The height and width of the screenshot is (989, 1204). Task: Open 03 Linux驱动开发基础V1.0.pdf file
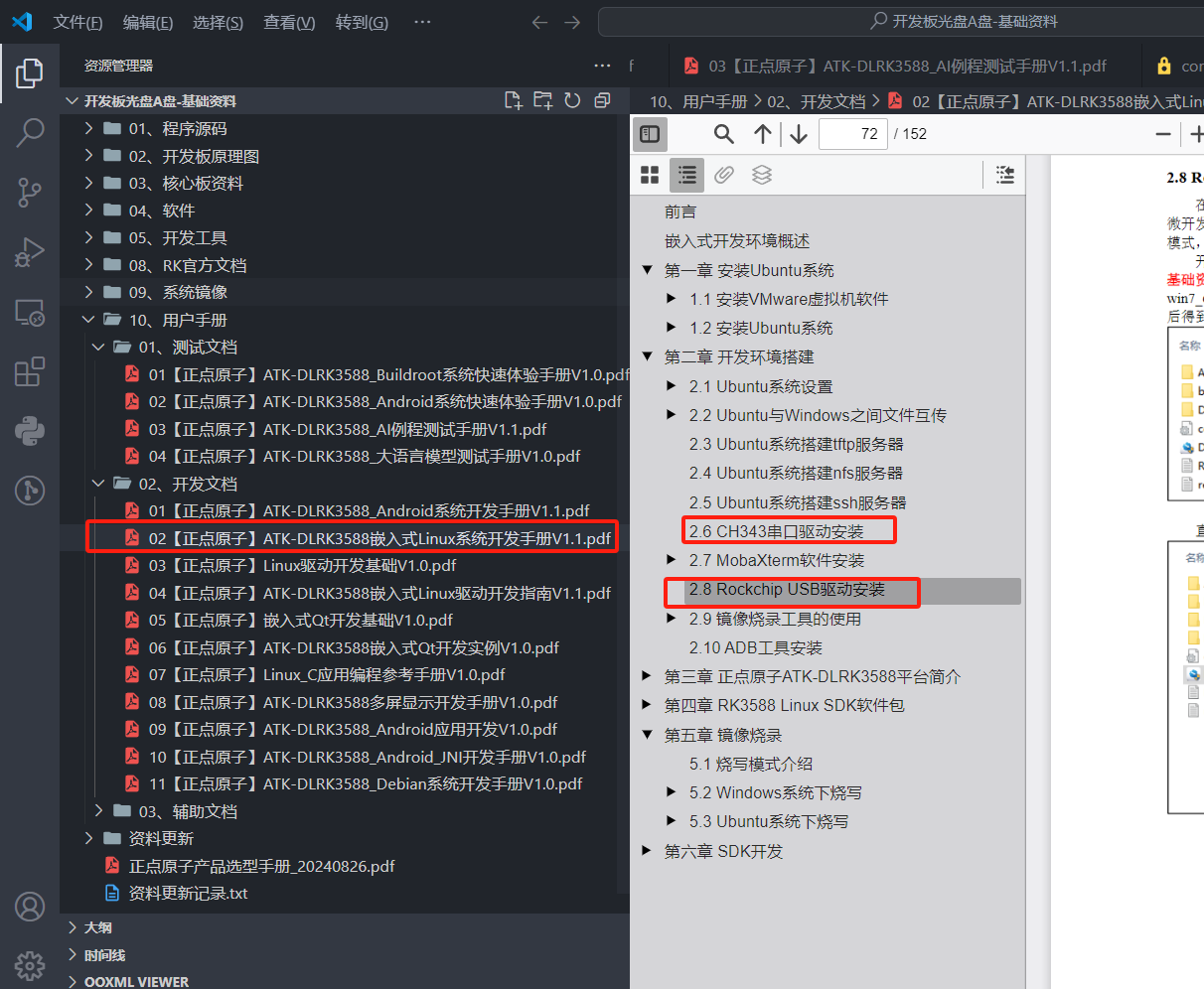click(302, 565)
